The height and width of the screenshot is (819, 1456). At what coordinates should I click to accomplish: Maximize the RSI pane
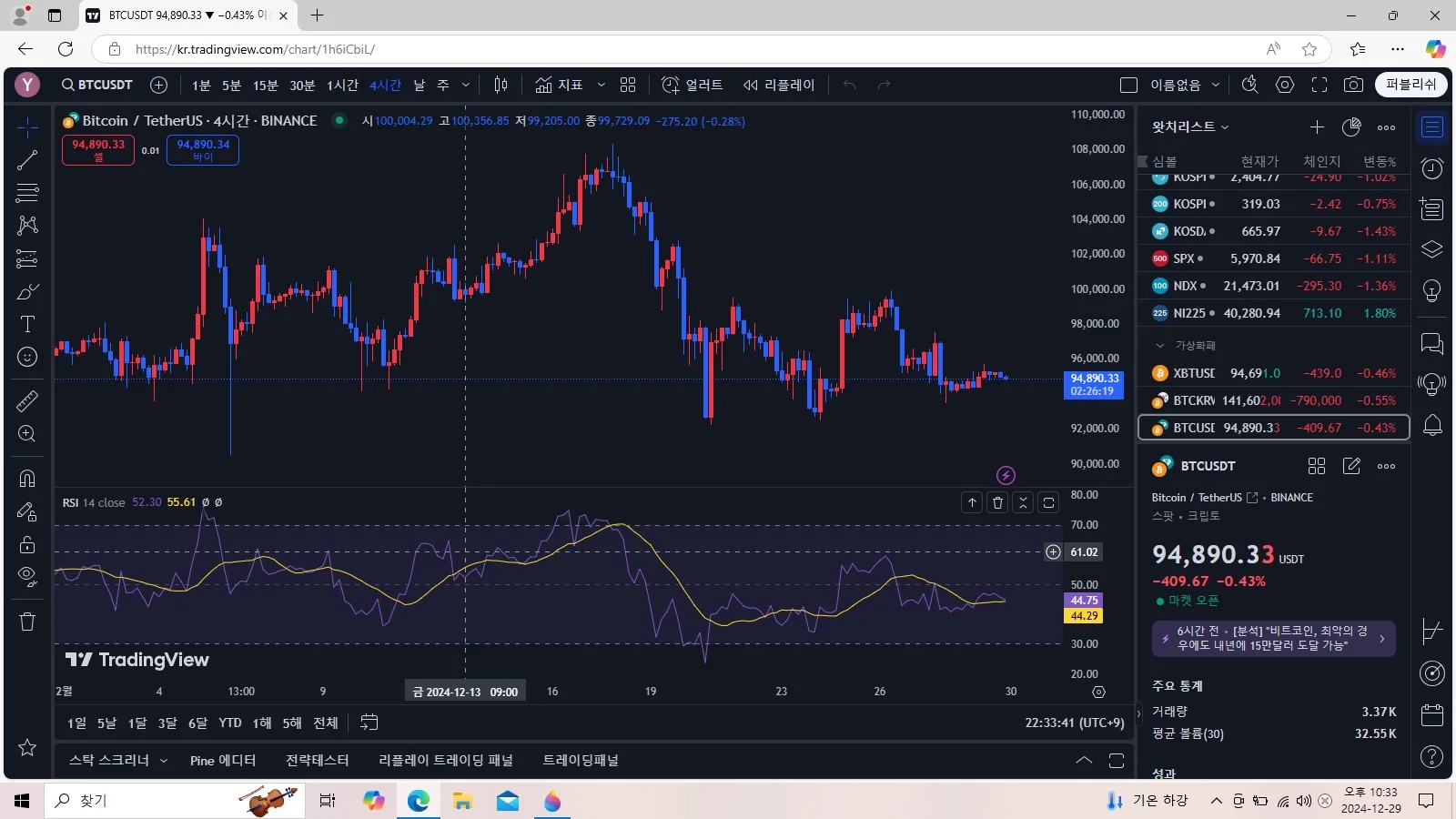[1049, 502]
